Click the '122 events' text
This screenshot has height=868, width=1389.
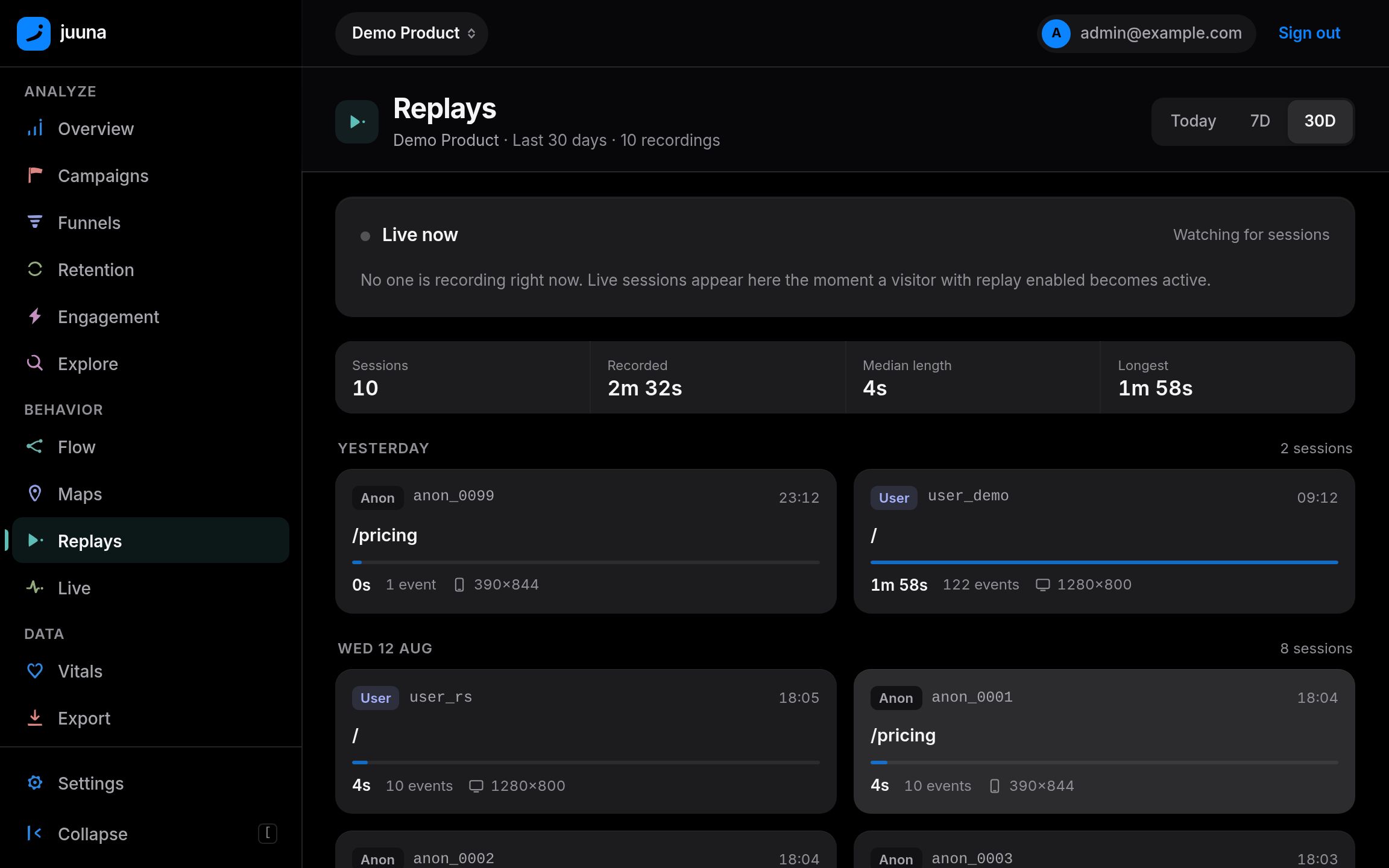click(981, 585)
